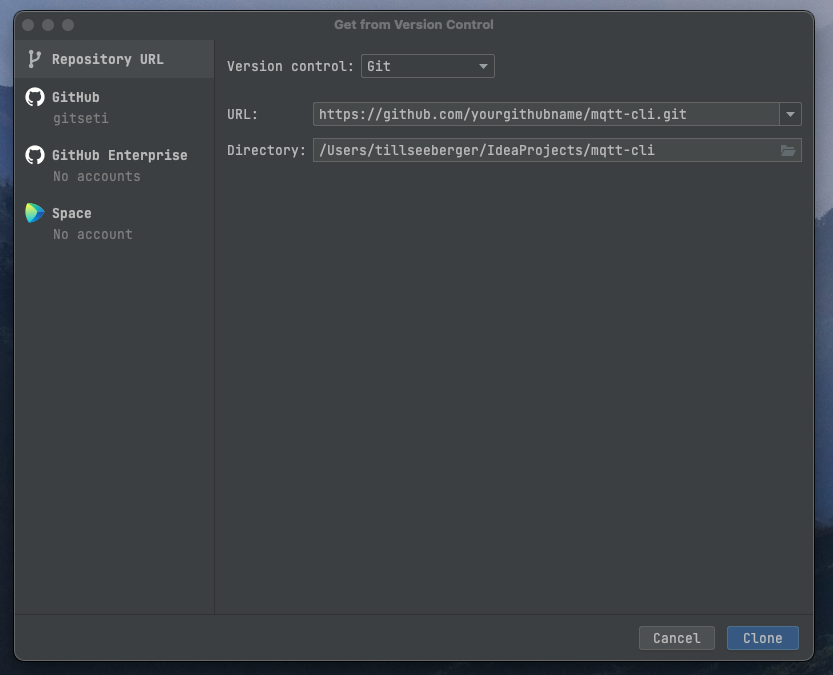Click the Cancel button
Image resolution: width=833 pixels, height=675 pixels.
pyautogui.click(x=676, y=638)
